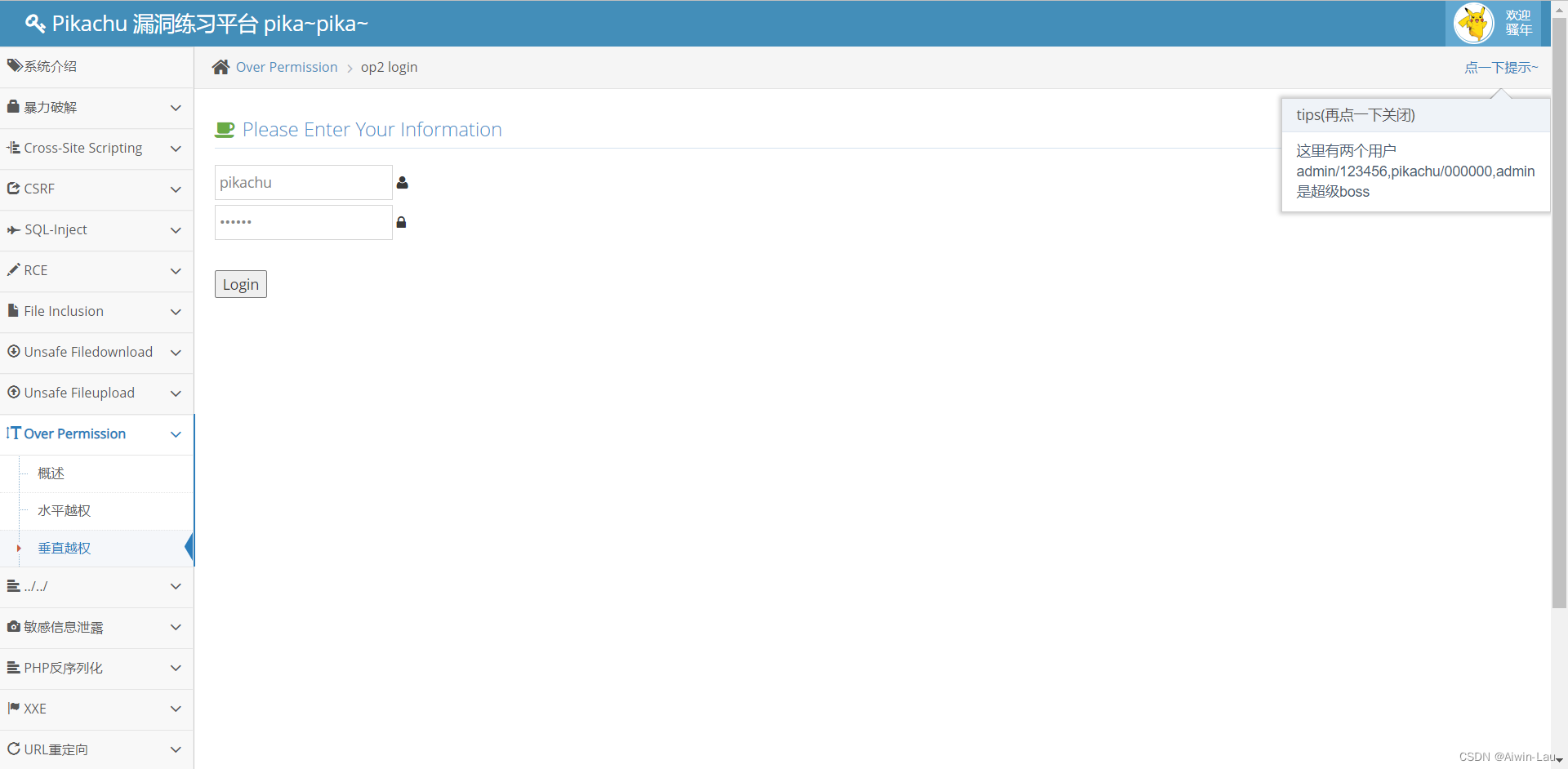Viewport: 1568px width, 769px height.
Task: Click the op2 login breadcrumb text
Action: [x=389, y=67]
